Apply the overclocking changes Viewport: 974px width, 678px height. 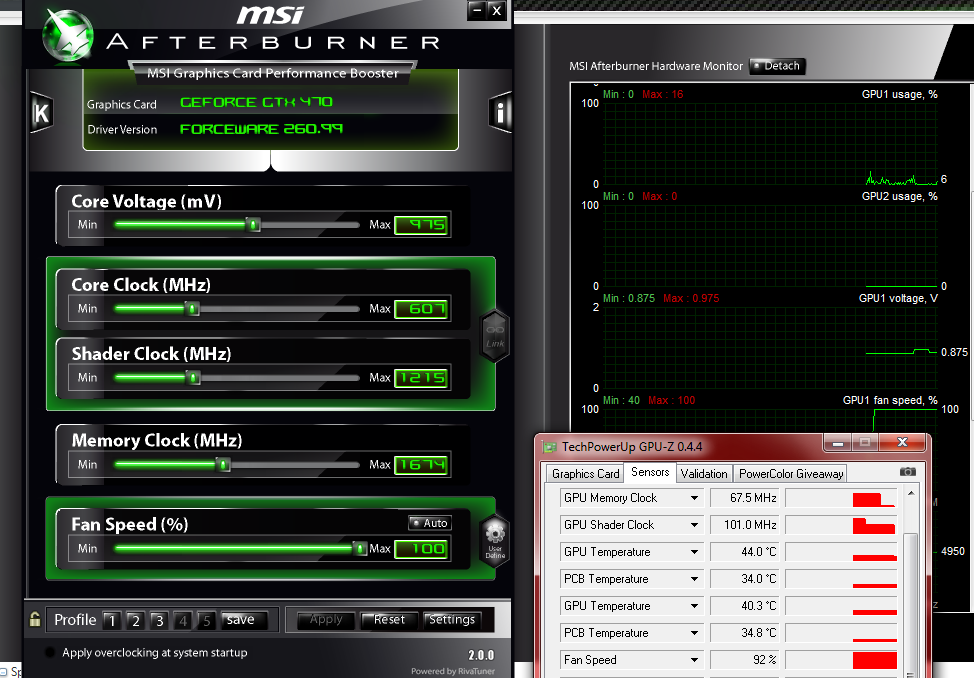pyautogui.click(x=325, y=620)
